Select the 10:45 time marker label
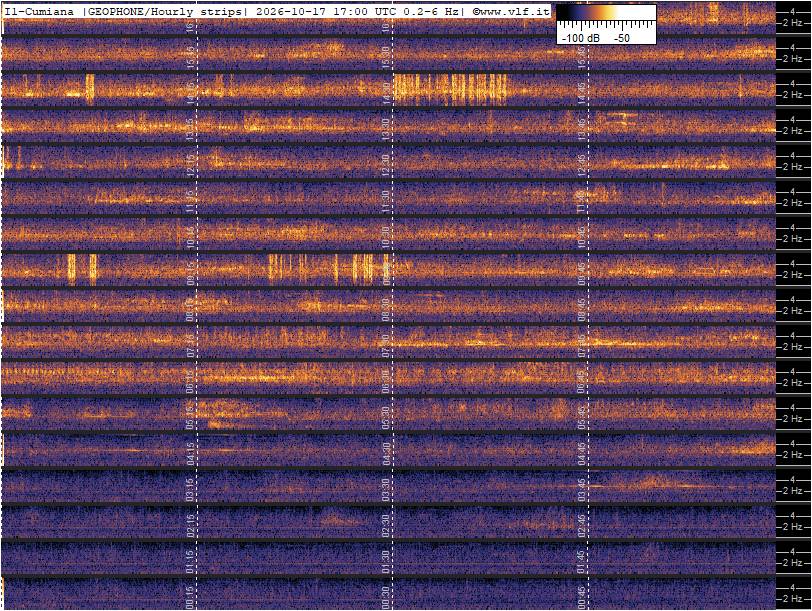 coord(582,237)
